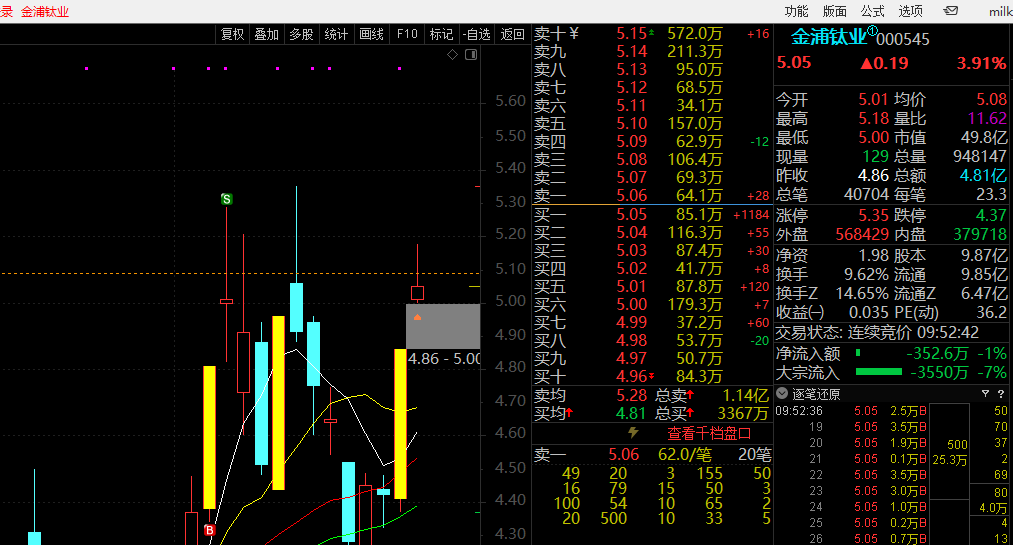This screenshot has width=1013, height=545.
Task: Click the 画线 drawing button
Action: [x=371, y=34]
